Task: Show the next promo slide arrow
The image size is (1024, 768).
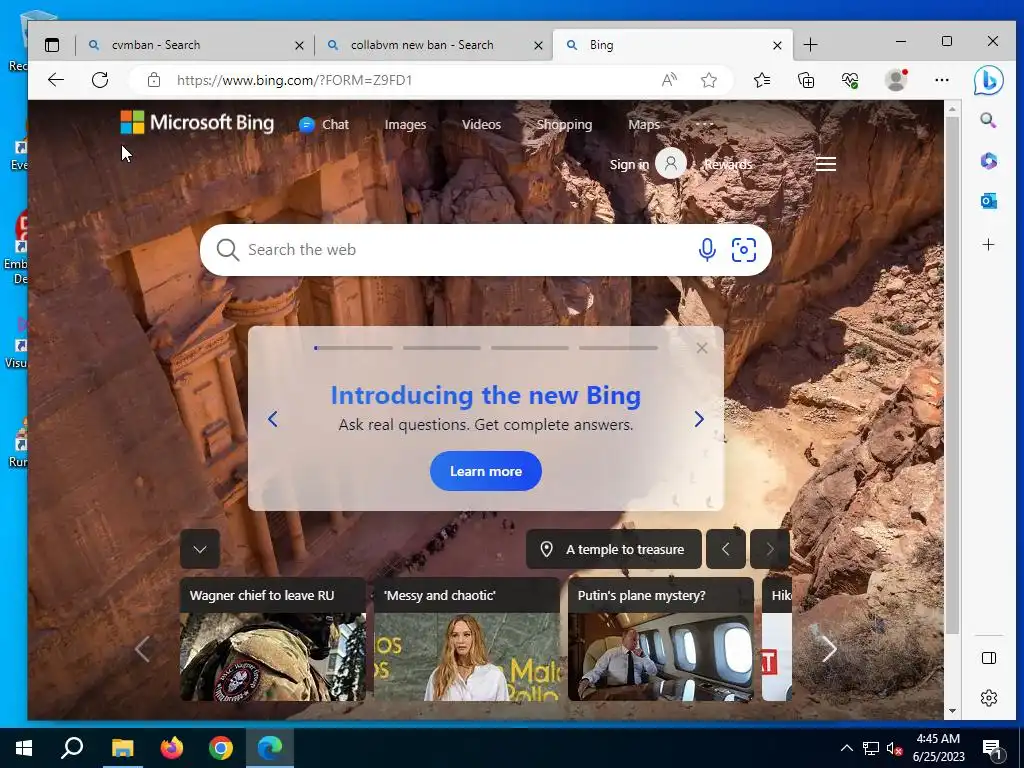Action: pyautogui.click(x=699, y=419)
